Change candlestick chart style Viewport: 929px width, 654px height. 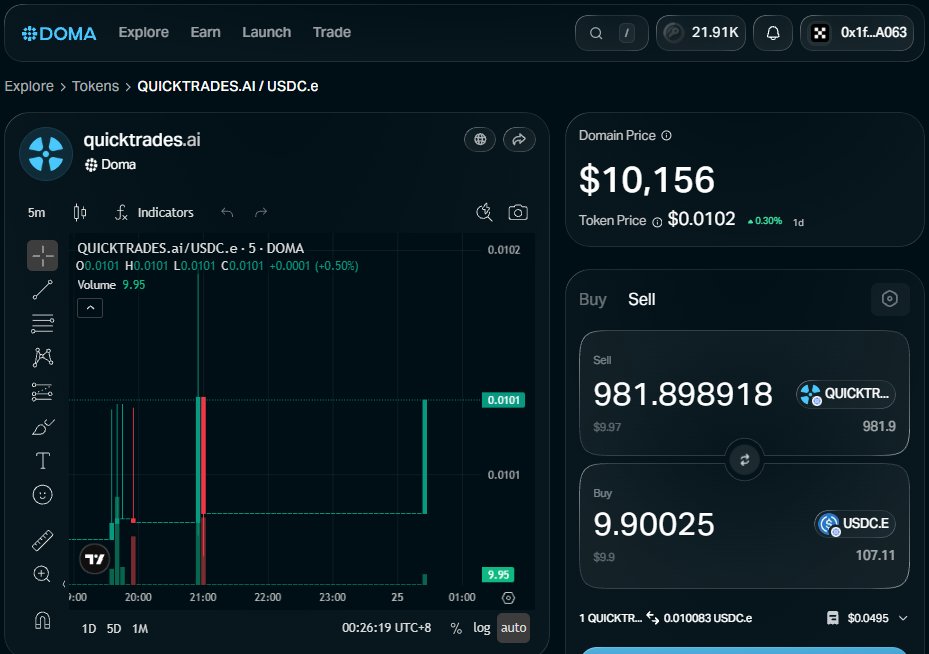pyautogui.click(x=80, y=212)
